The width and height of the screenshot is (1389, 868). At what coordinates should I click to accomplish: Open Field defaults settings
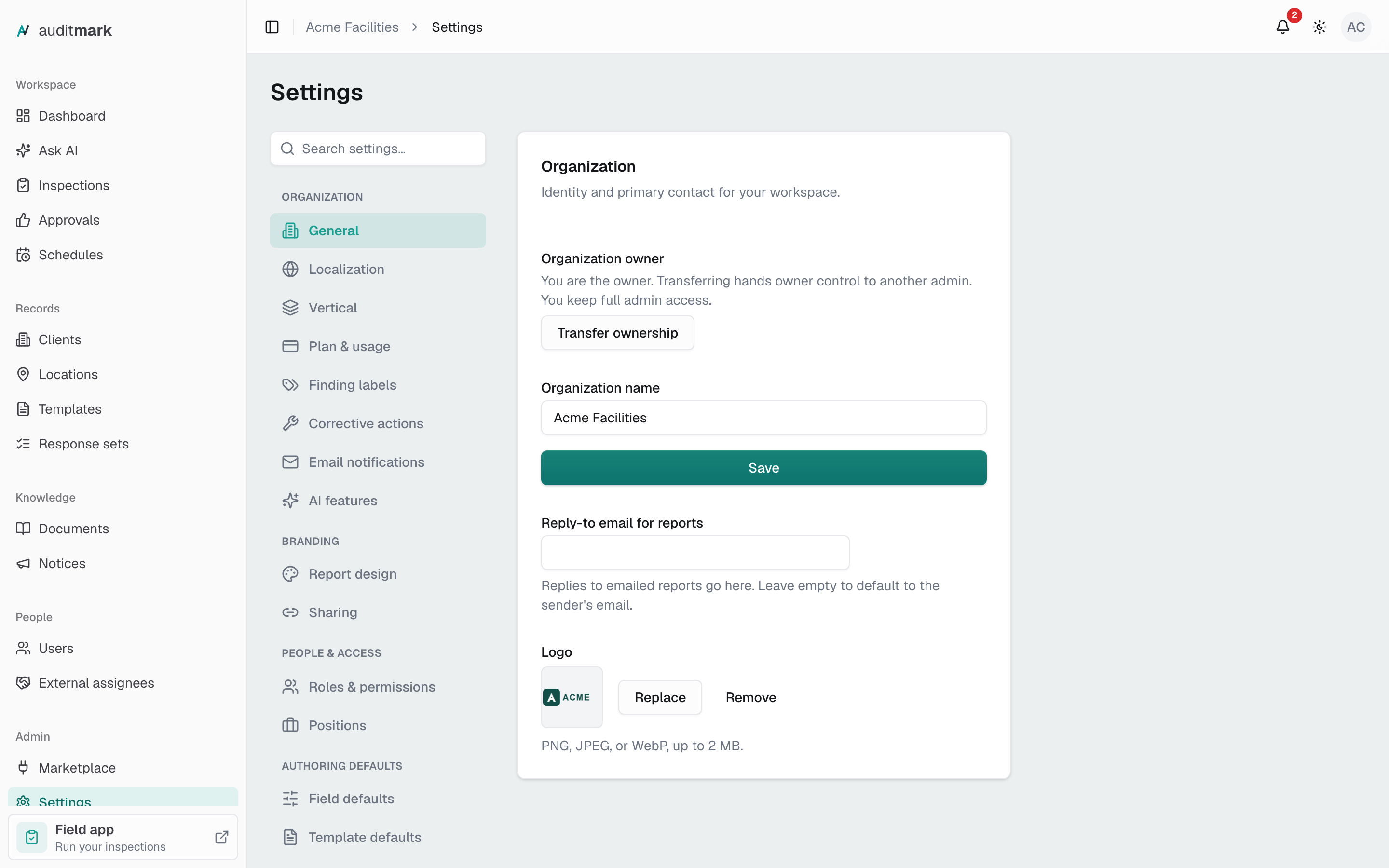tap(378, 799)
